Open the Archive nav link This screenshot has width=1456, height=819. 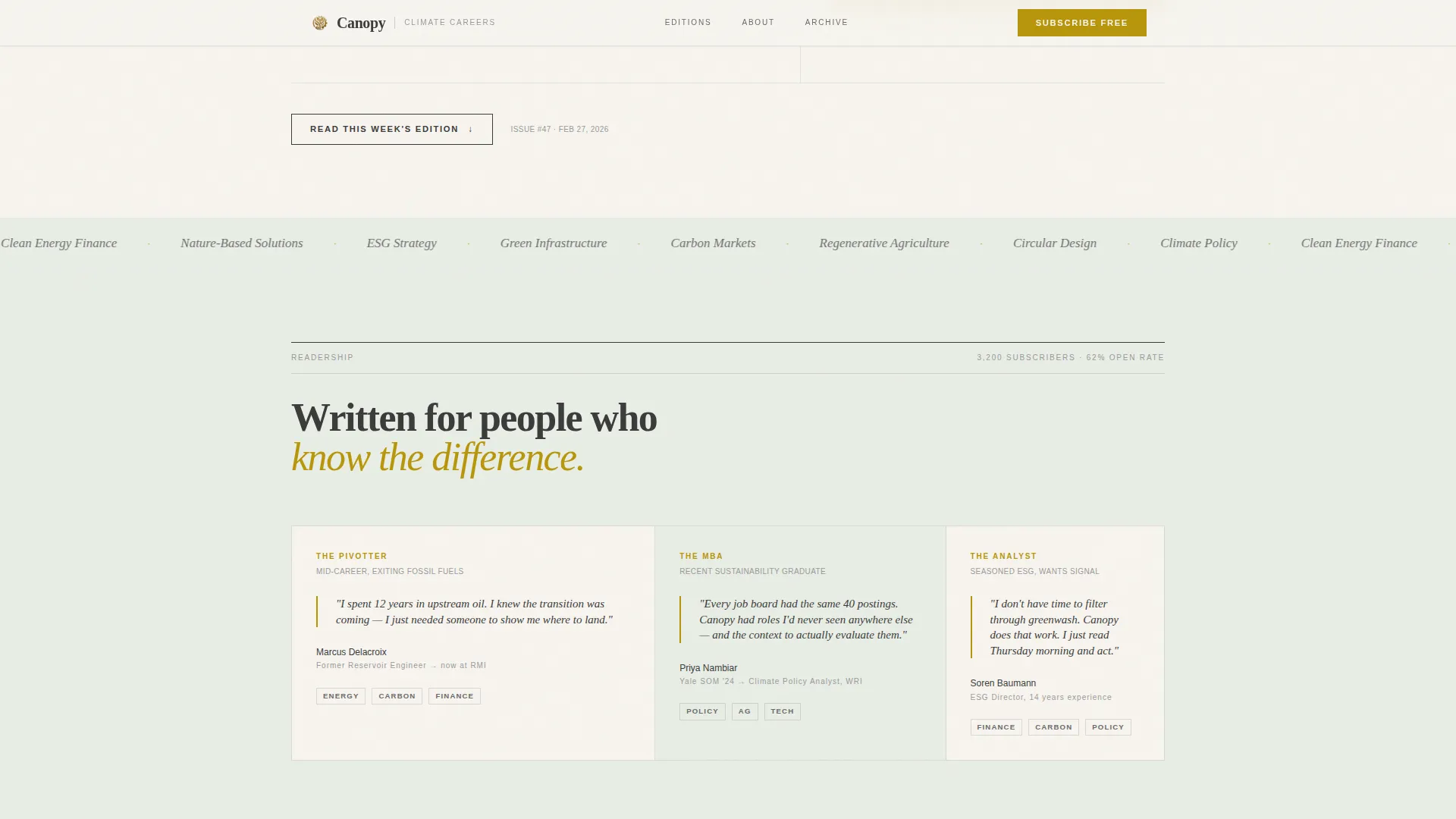click(x=826, y=23)
